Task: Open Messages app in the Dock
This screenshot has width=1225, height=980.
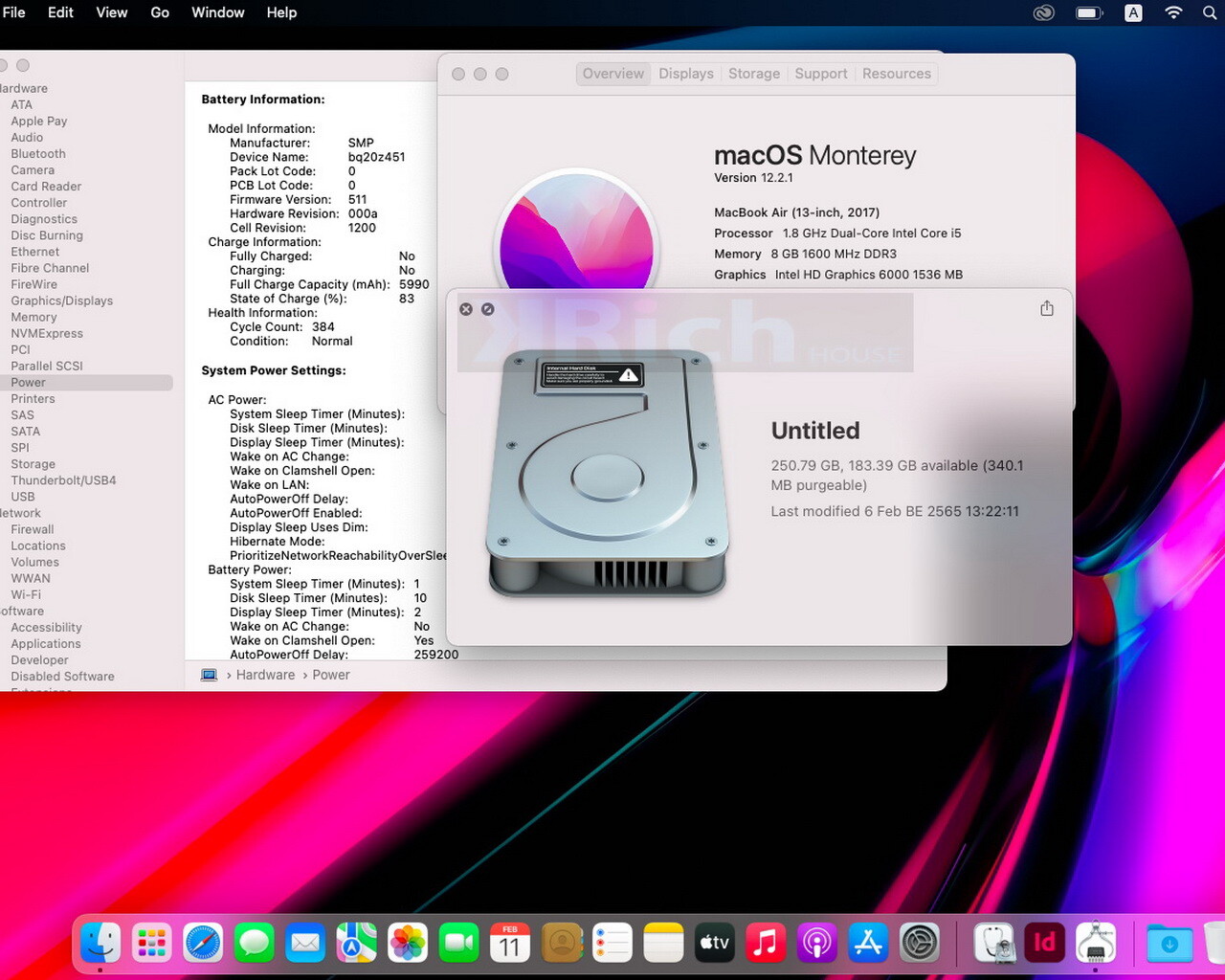Action: pyautogui.click(x=255, y=943)
